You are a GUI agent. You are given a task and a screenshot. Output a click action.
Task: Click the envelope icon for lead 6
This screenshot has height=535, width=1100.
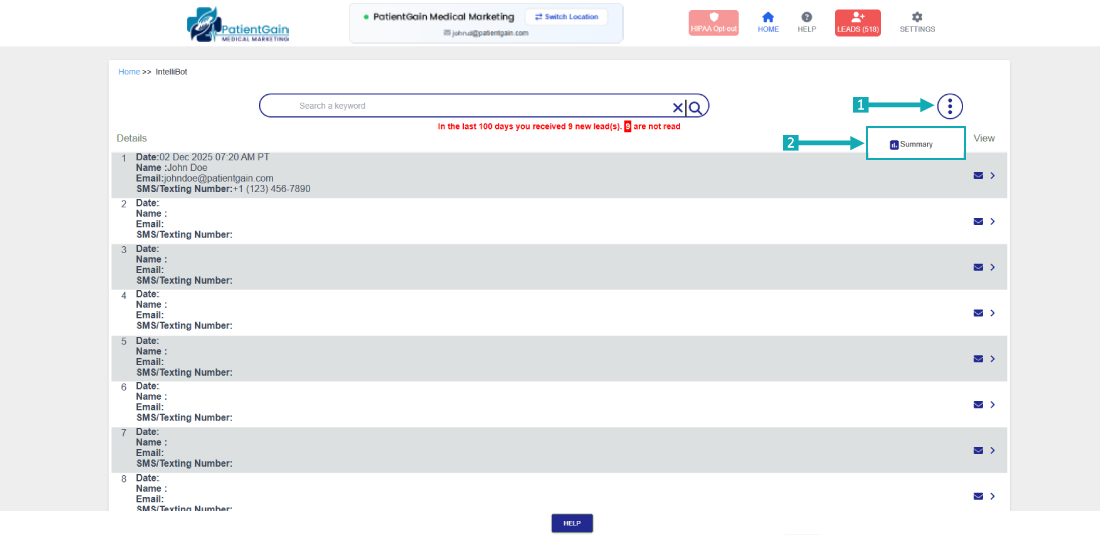click(978, 405)
